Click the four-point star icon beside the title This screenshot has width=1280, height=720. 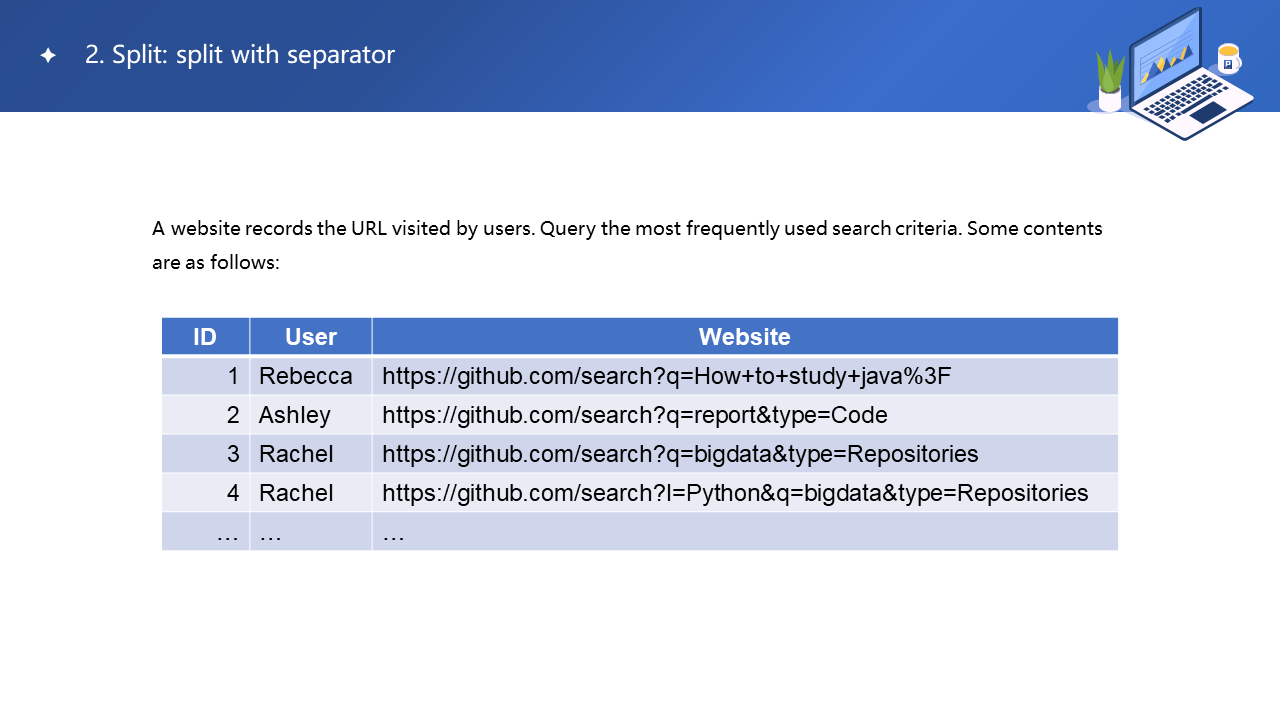(x=48, y=56)
